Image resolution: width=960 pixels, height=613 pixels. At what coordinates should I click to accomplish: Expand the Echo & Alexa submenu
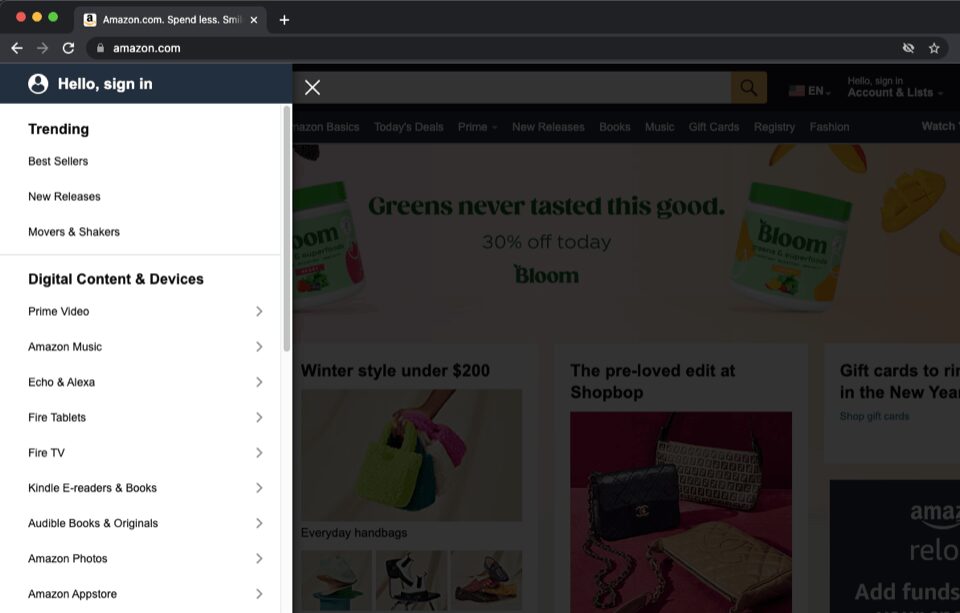click(259, 382)
